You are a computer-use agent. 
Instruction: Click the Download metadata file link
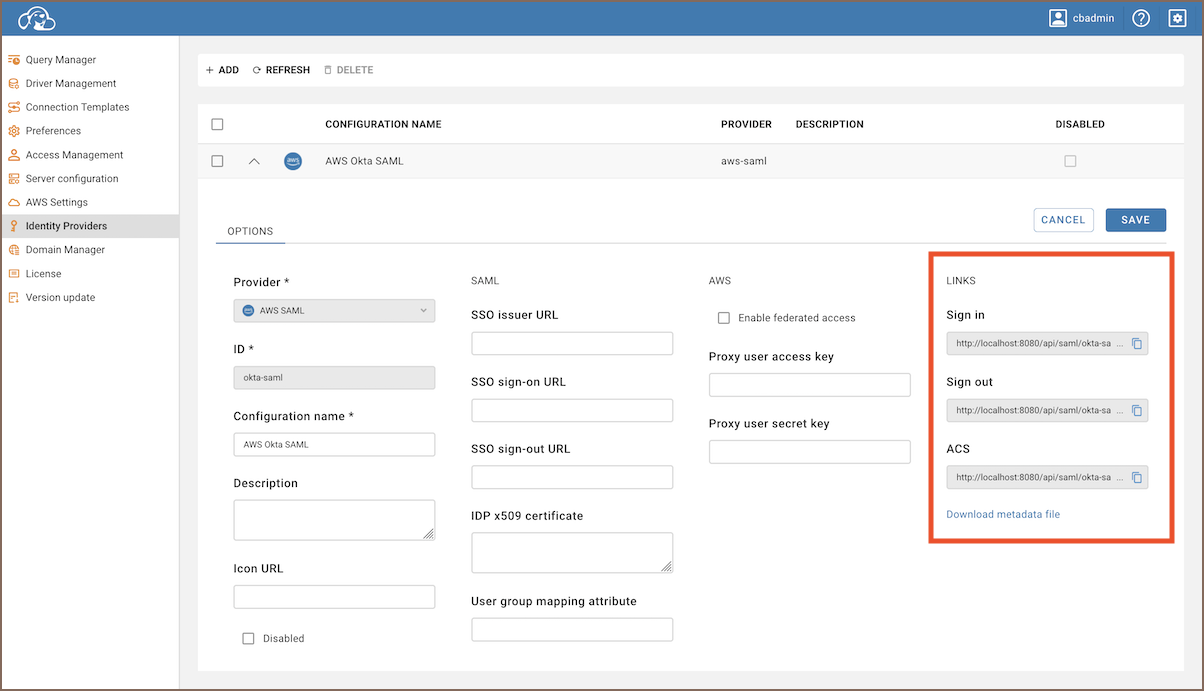[x=1002, y=514]
